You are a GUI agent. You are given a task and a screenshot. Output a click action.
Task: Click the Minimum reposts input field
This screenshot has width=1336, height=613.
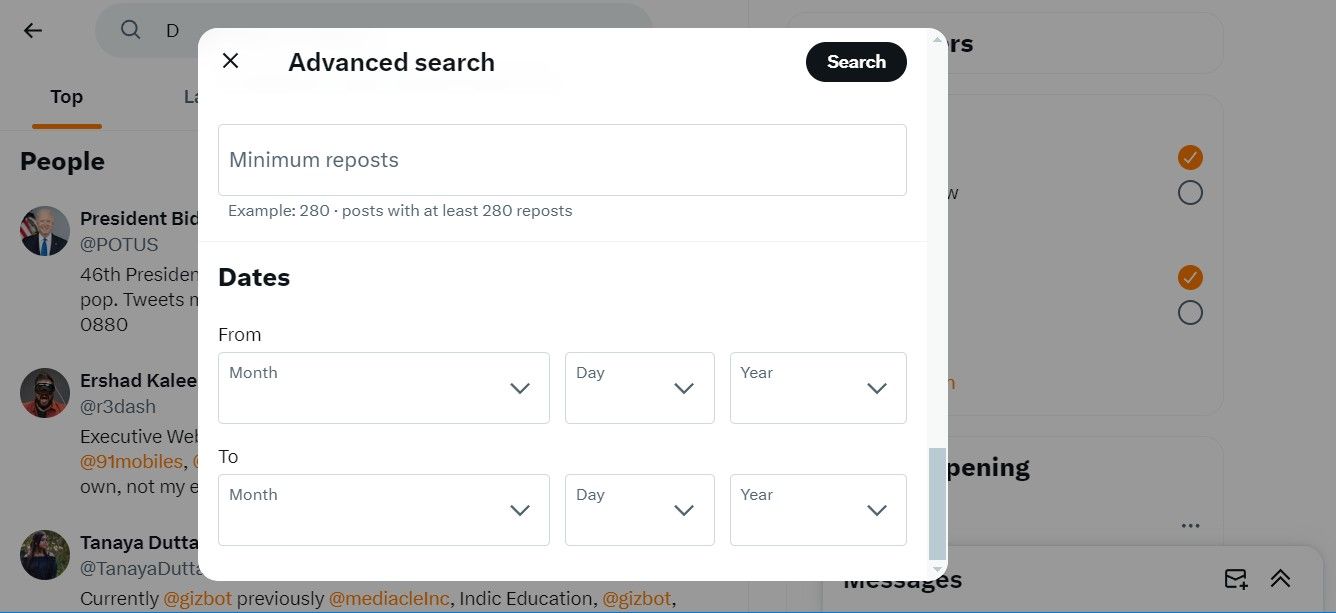[x=562, y=160]
